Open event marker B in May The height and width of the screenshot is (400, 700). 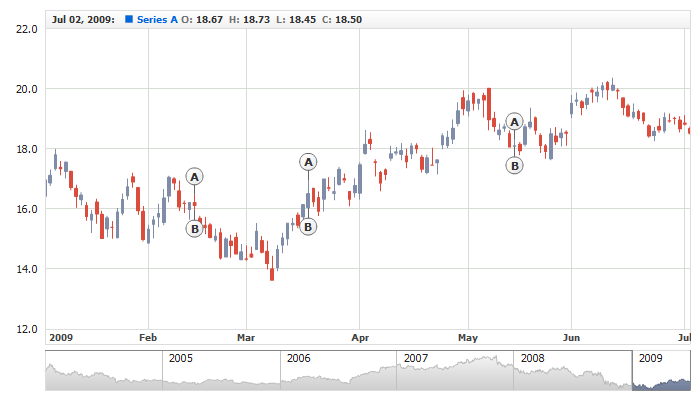(514, 166)
